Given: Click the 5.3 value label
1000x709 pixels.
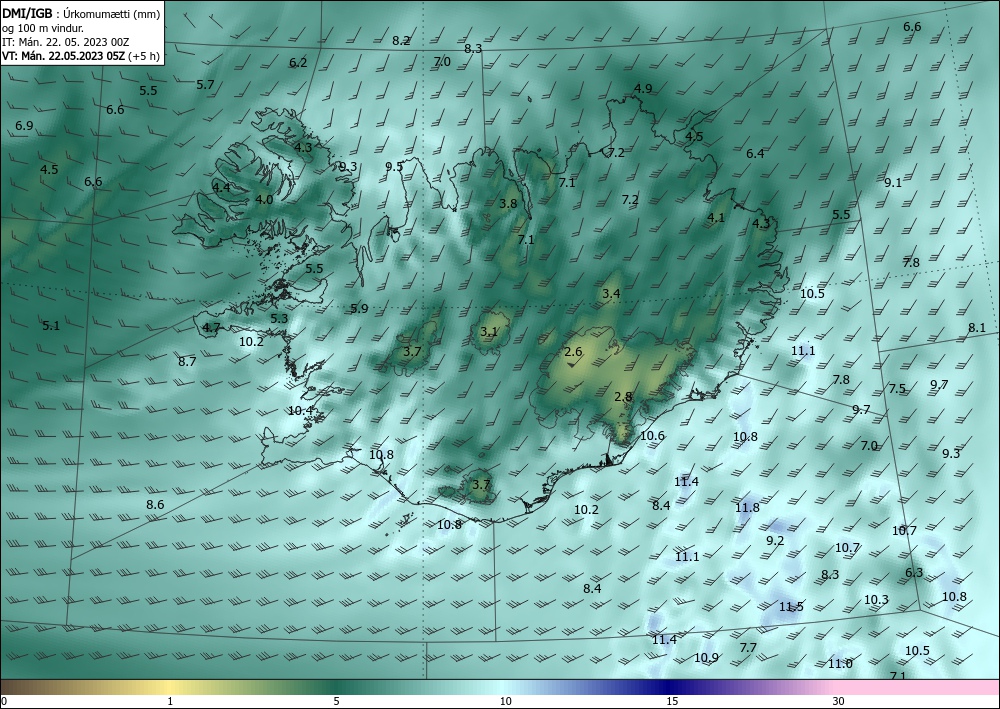Looking at the screenshot, I should click(x=279, y=319).
